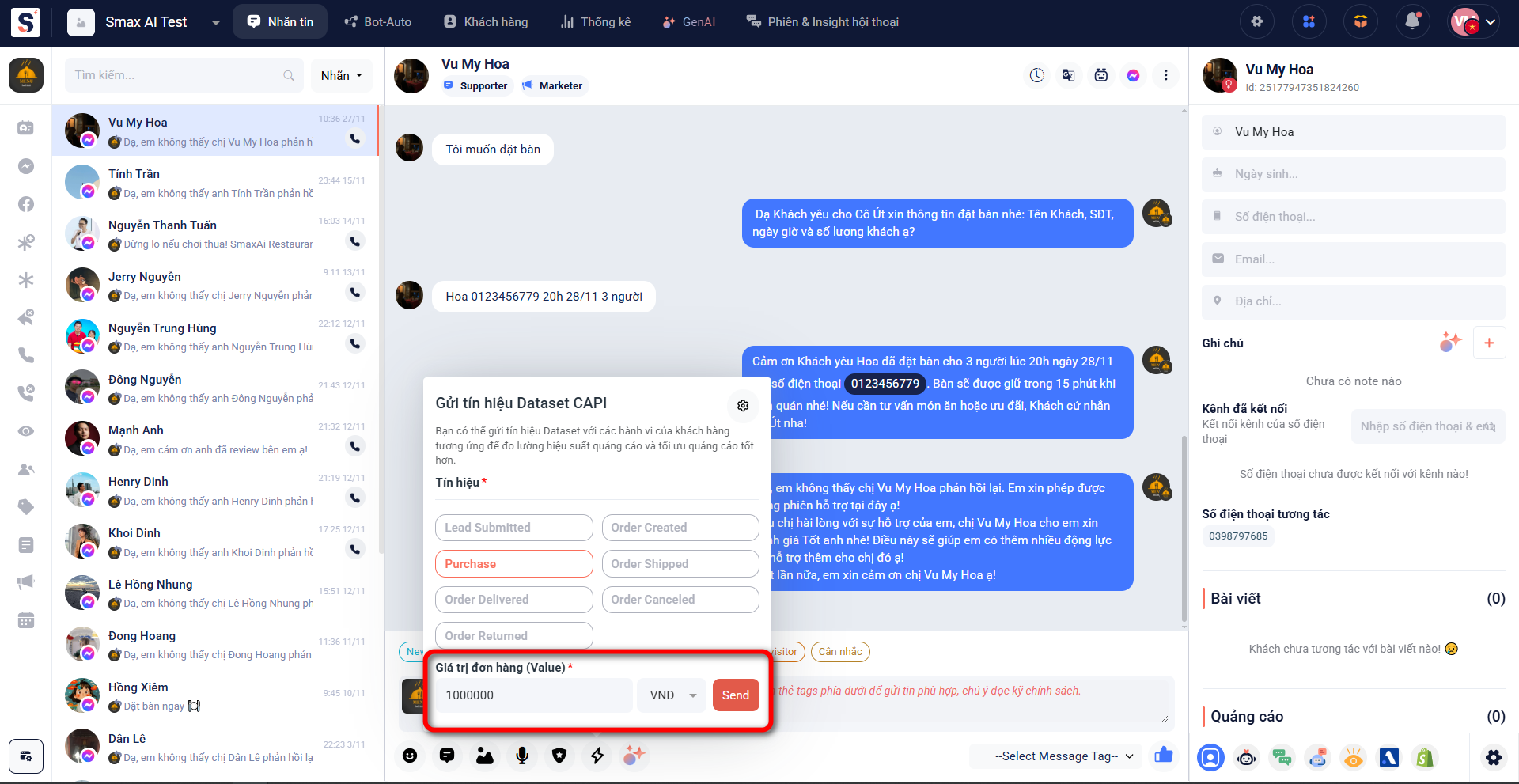
Task: Add a new note with plus button
Action: point(1489,343)
